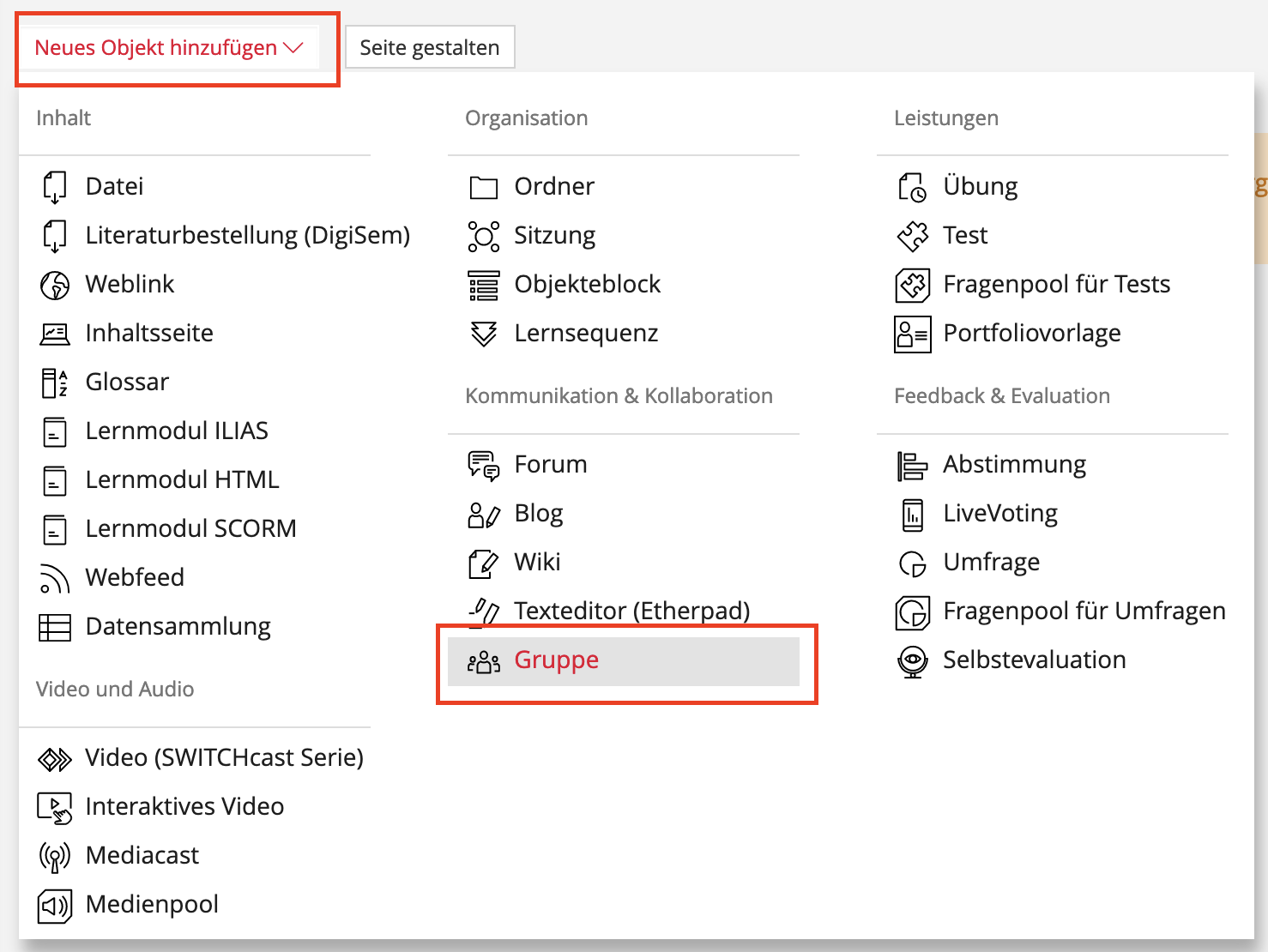Click the Datei file icon
1268x952 pixels.
pos(55,187)
